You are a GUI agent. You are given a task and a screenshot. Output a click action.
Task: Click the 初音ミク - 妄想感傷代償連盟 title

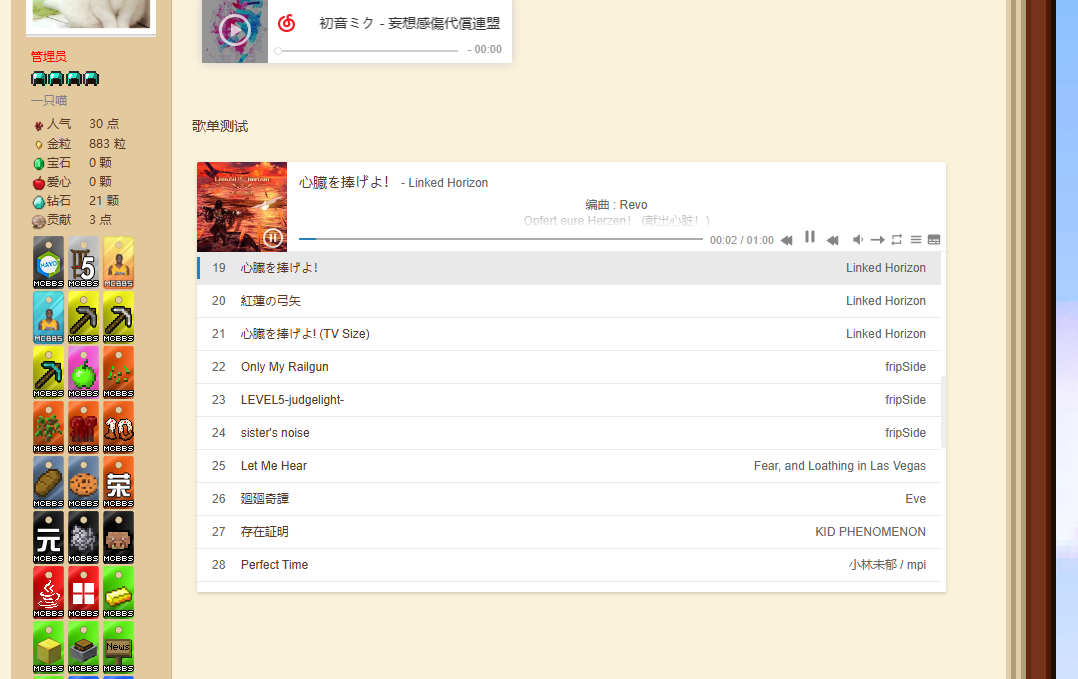(410, 23)
